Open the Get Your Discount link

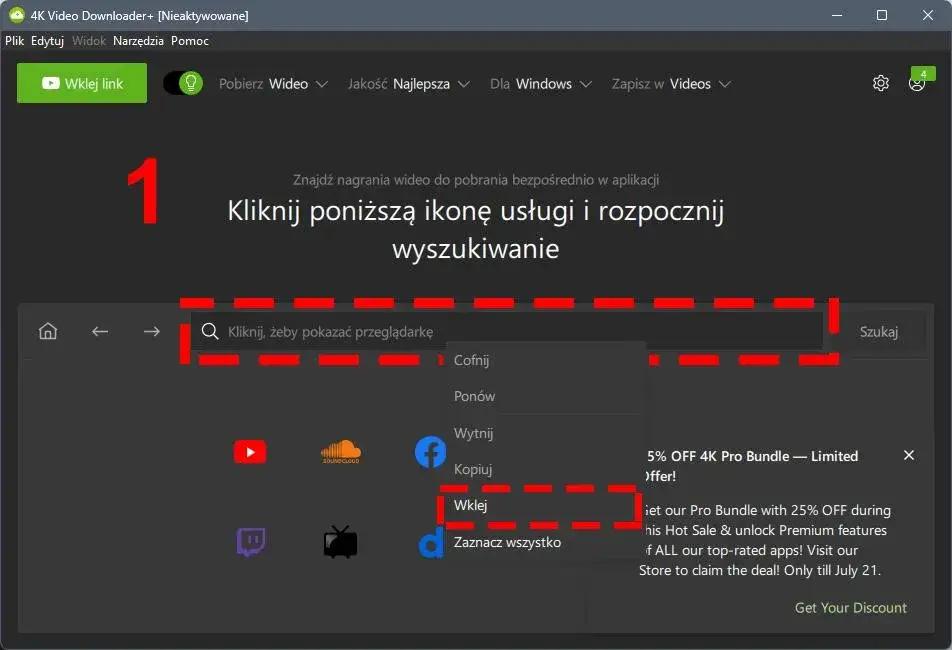coord(850,607)
